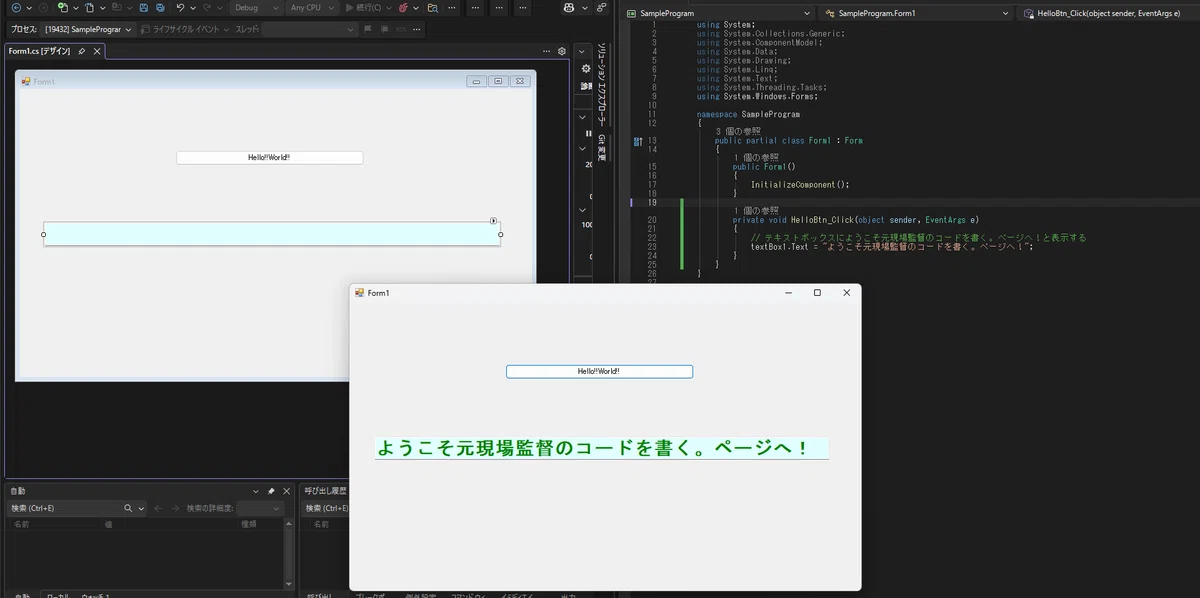Click the green text box in running Form1
1200x598 pixels.
pos(602,448)
